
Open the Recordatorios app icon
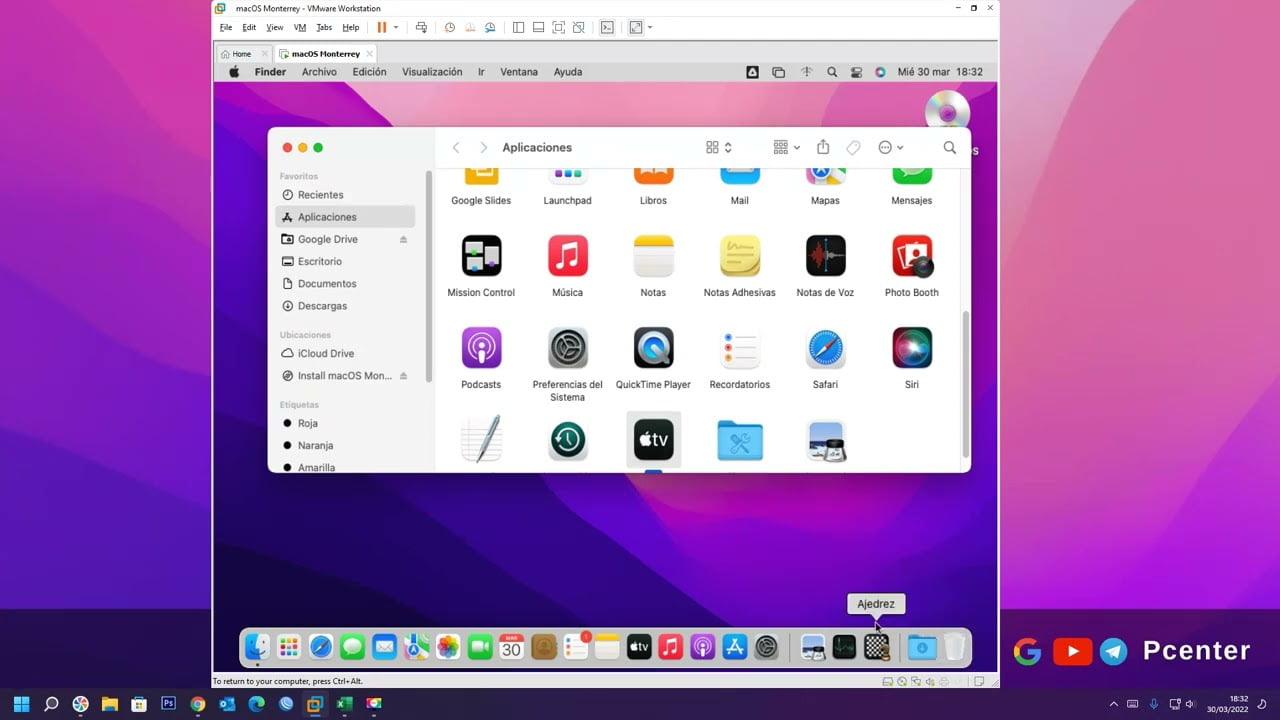(x=739, y=348)
